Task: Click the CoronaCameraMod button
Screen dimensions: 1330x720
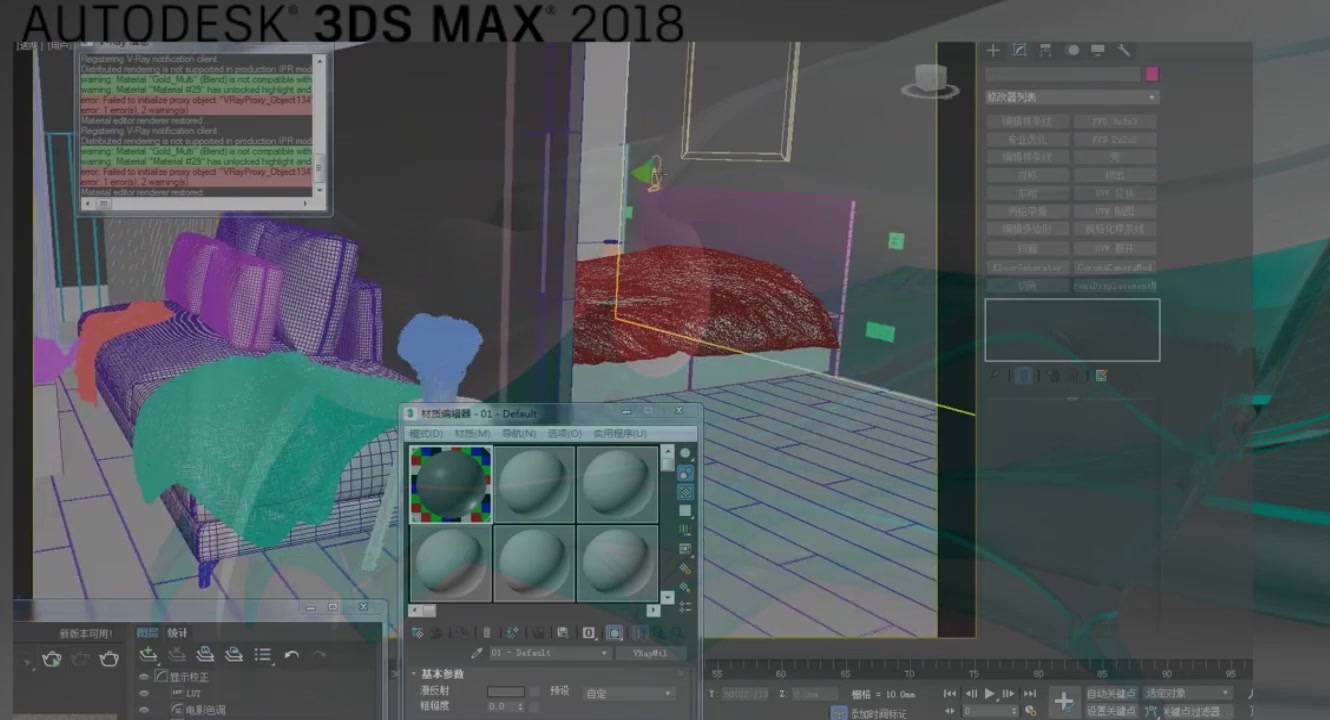Action: tap(1115, 267)
